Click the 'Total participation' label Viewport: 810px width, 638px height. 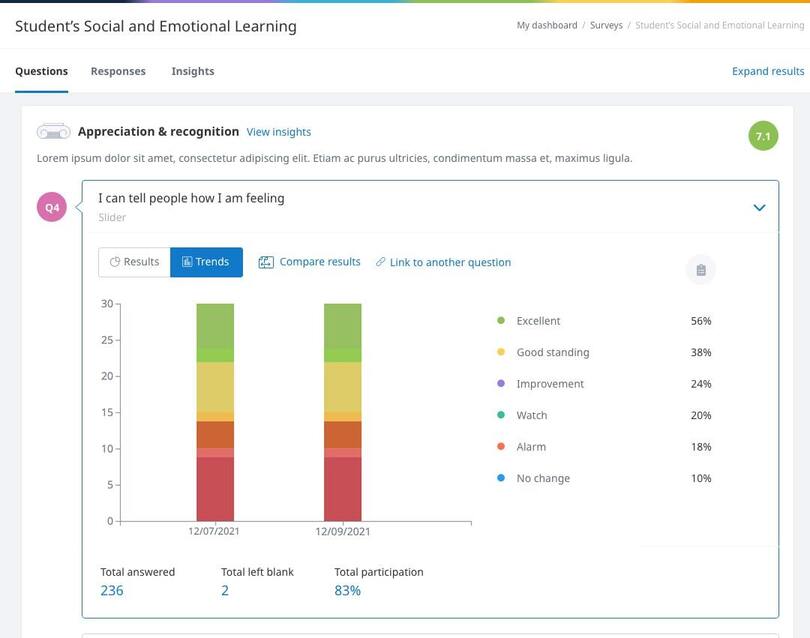[x=379, y=572]
